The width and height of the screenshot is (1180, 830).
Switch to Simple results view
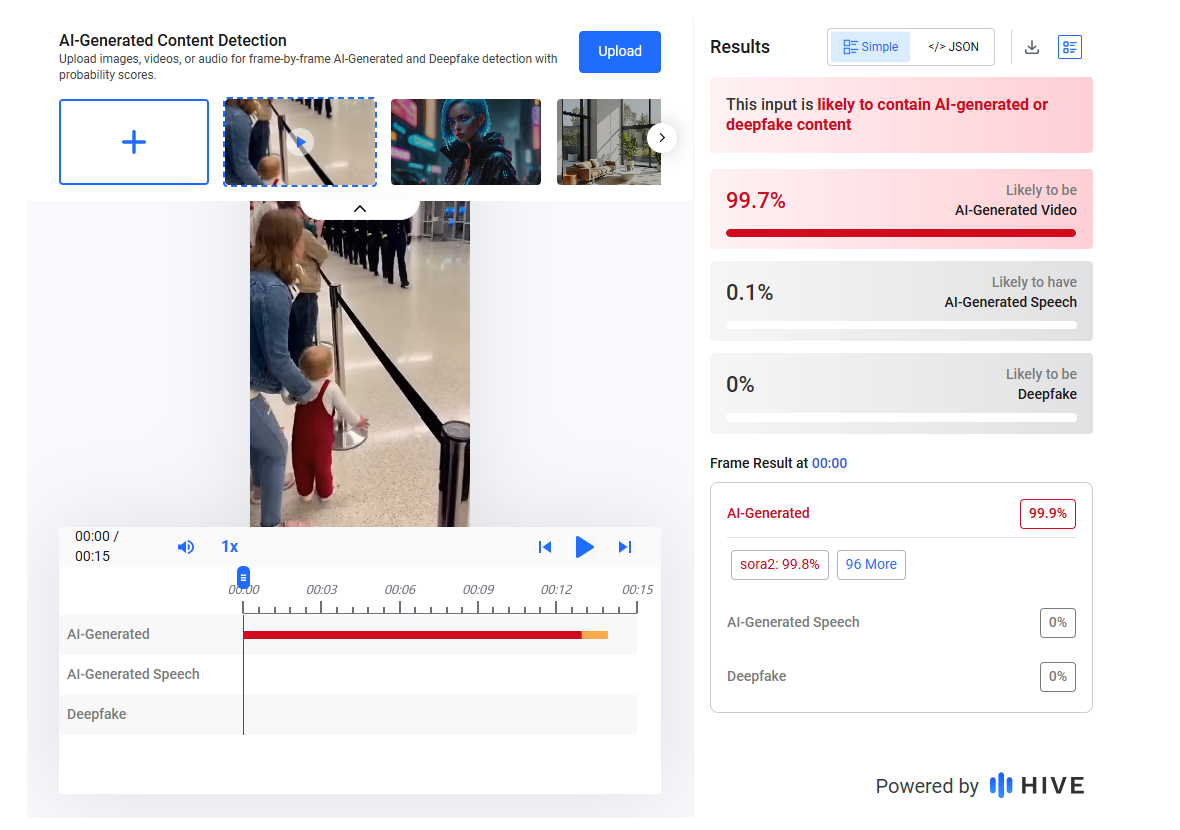coord(871,47)
